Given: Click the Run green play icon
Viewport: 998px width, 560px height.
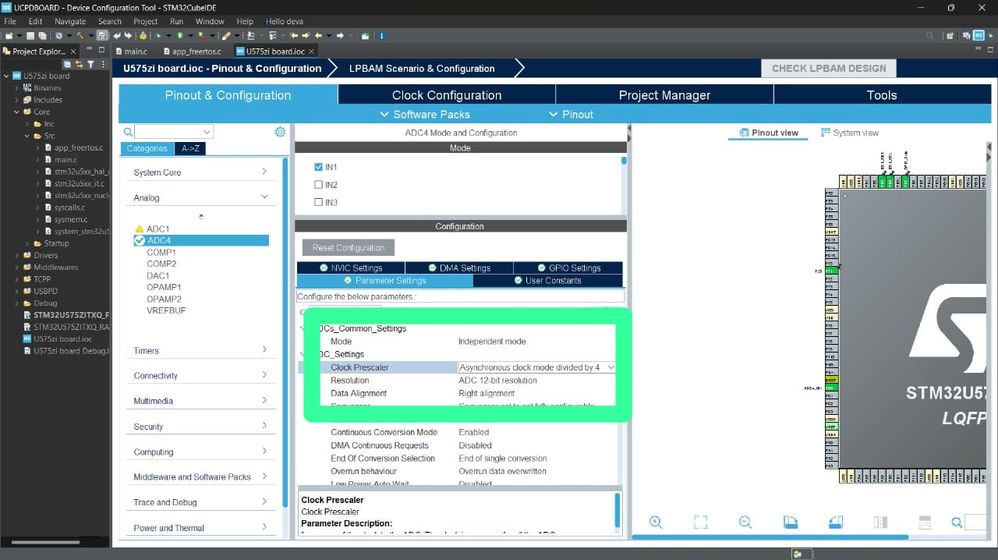Looking at the screenshot, I should (x=181, y=36).
